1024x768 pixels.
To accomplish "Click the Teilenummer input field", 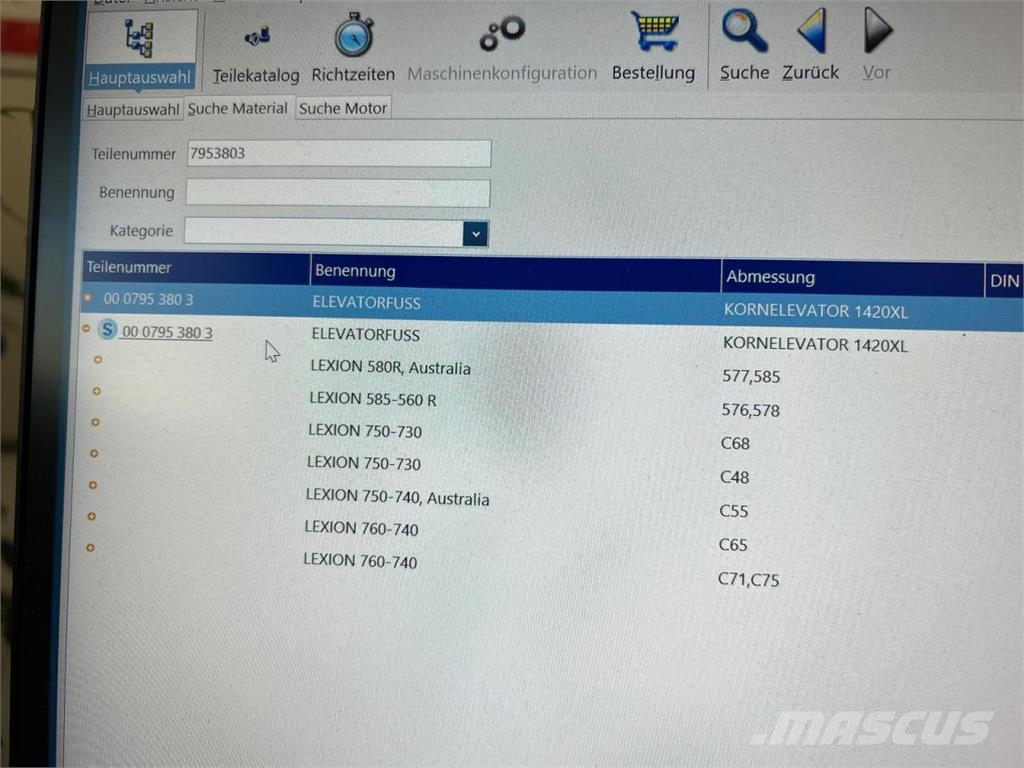I will pos(339,153).
